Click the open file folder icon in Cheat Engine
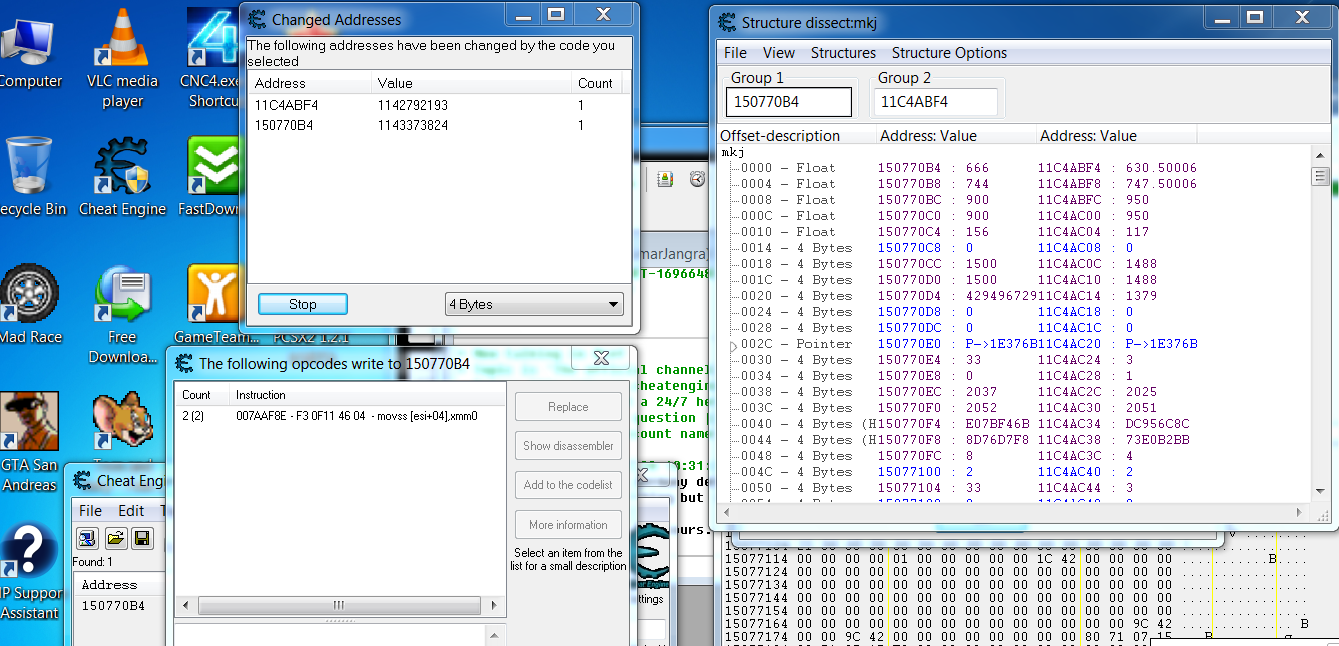This screenshot has width=1339, height=646. (115, 539)
